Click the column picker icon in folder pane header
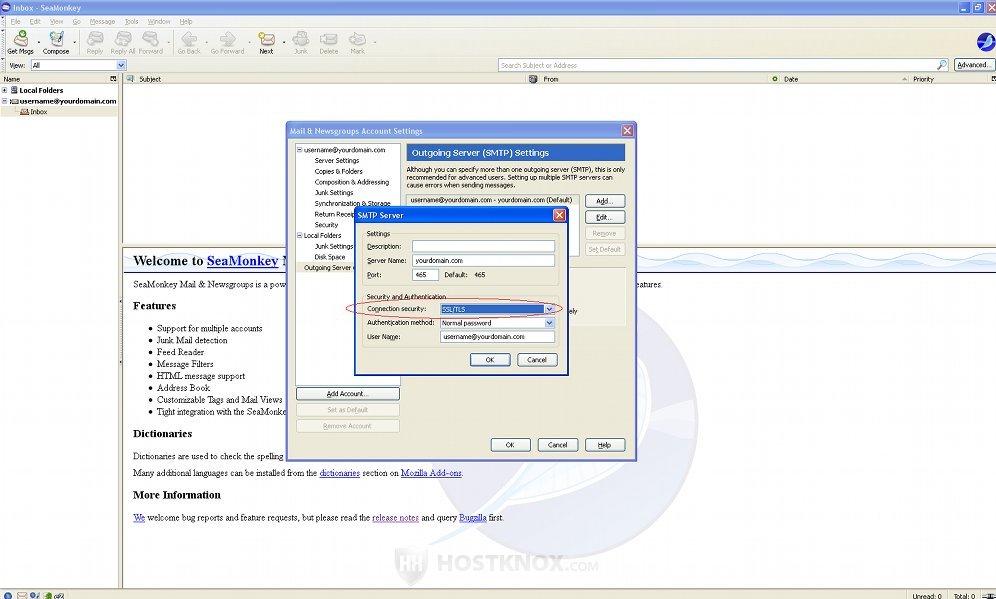This screenshot has width=996, height=599. [113, 79]
